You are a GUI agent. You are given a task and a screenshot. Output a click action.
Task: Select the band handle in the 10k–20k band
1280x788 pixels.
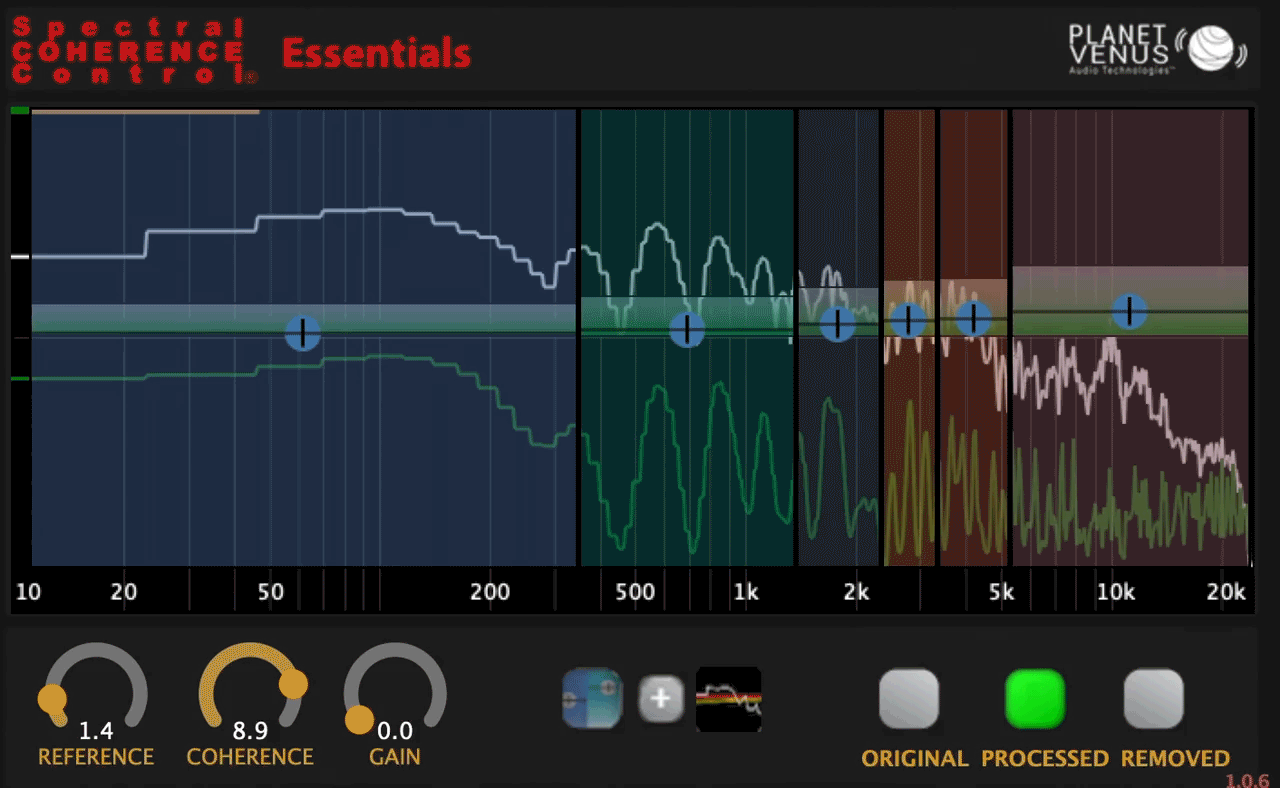coord(1129,311)
